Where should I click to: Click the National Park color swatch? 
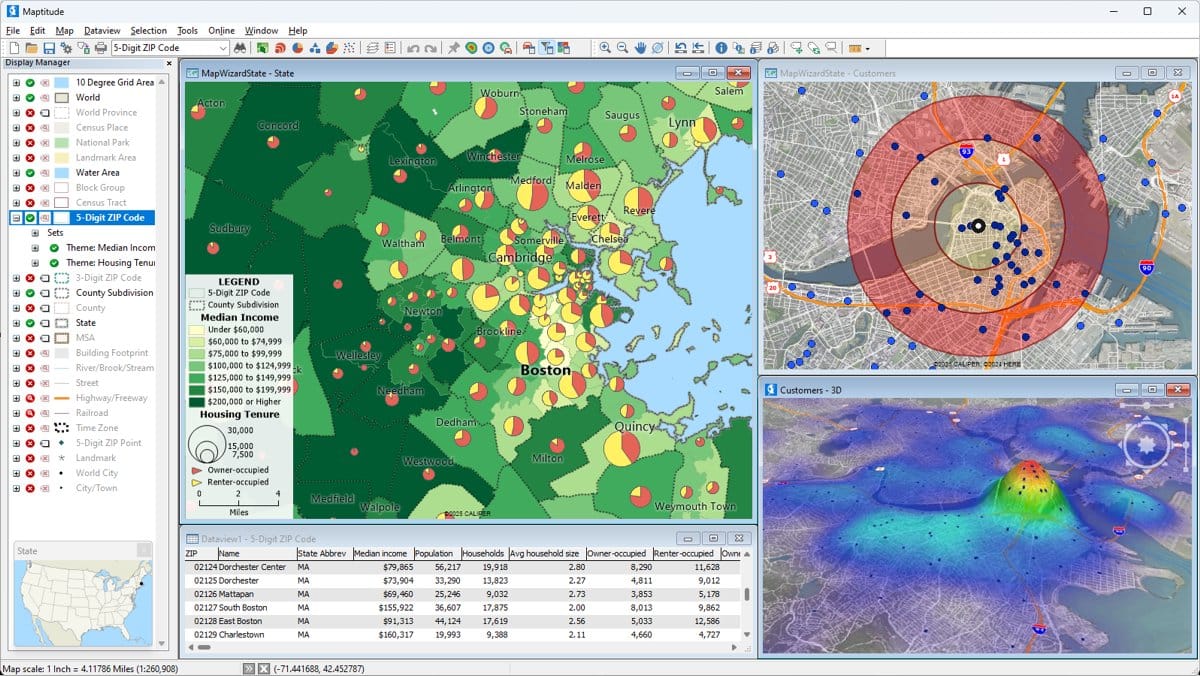click(60, 142)
